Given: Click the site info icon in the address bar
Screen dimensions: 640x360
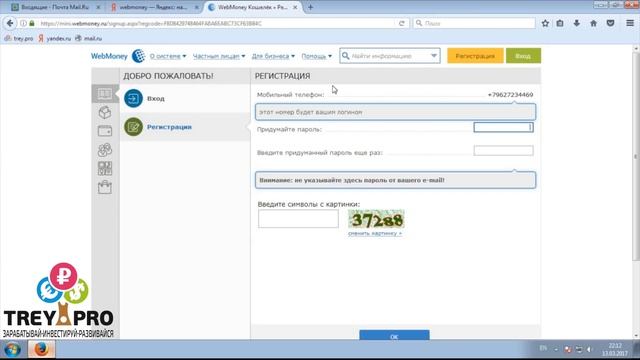Looking at the screenshot, I should 24,23.
